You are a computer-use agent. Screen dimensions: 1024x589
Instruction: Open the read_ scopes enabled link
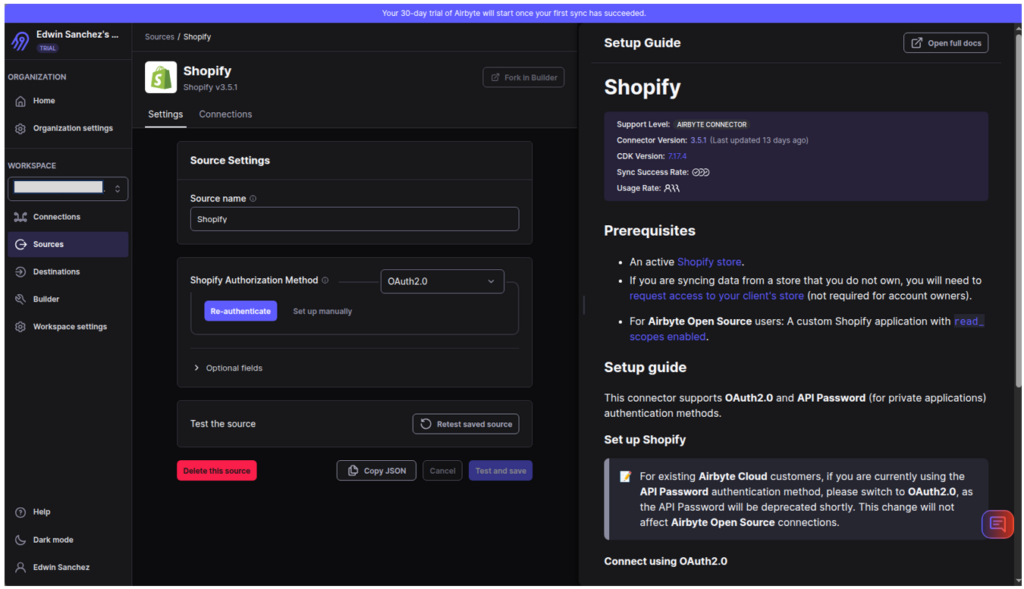667,337
